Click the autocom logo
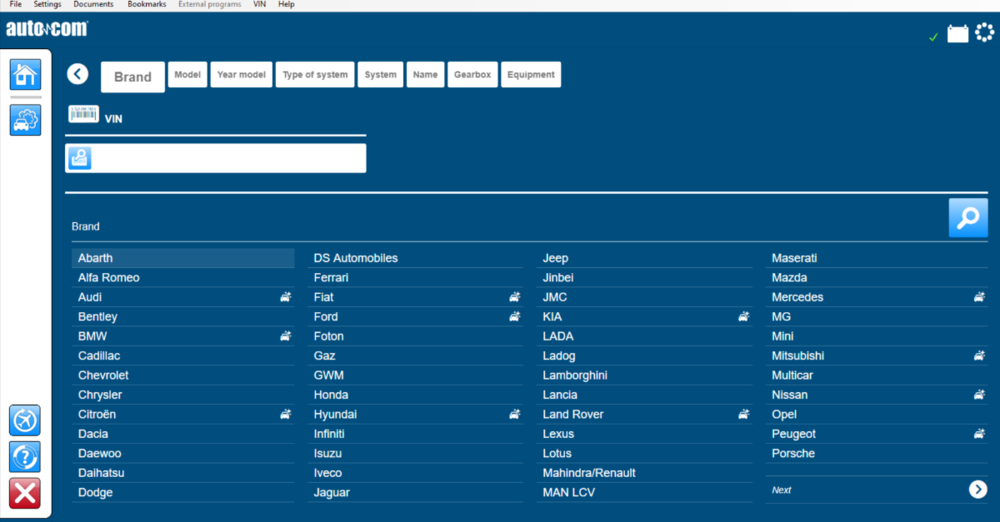Image resolution: width=1000 pixels, height=522 pixels. click(47, 29)
